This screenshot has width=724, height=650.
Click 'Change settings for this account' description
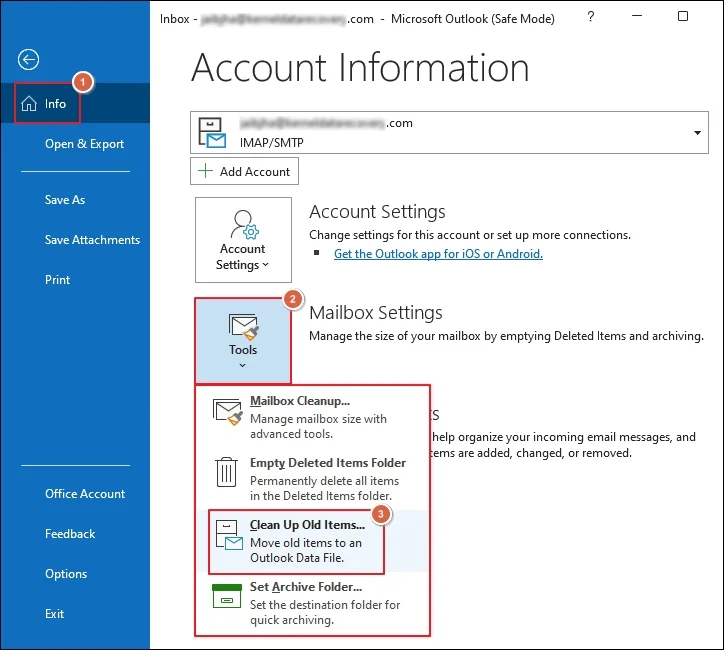pos(470,235)
